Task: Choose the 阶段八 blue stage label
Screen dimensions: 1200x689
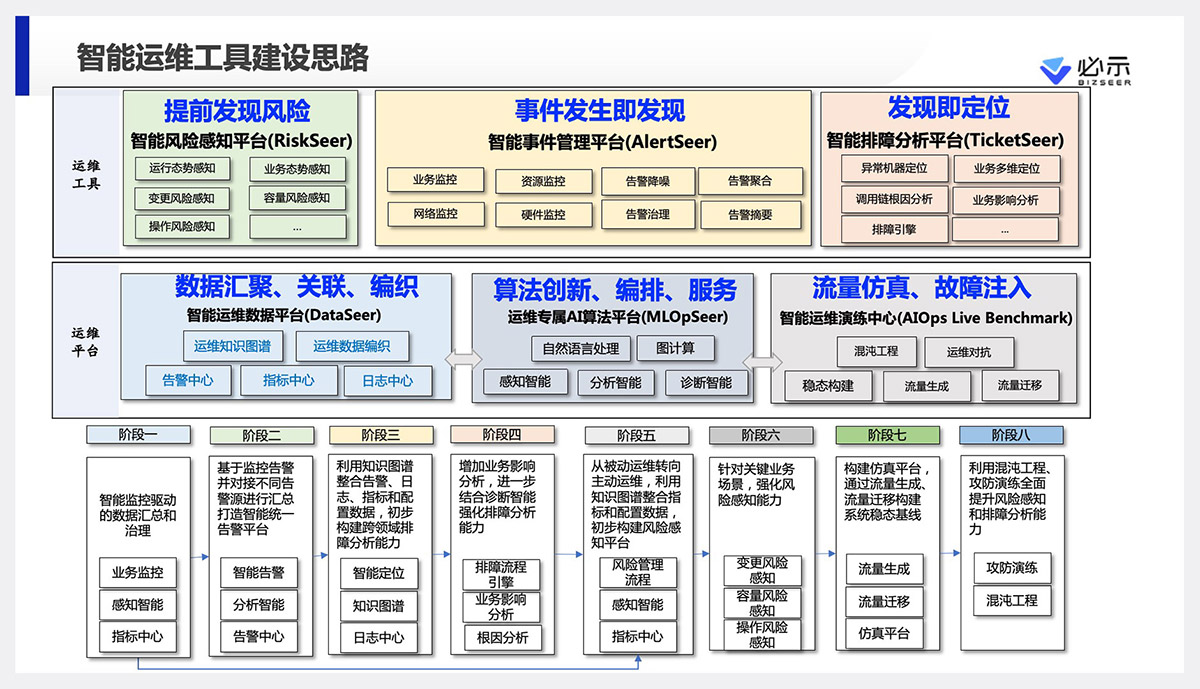Action: coord(1011,435)
